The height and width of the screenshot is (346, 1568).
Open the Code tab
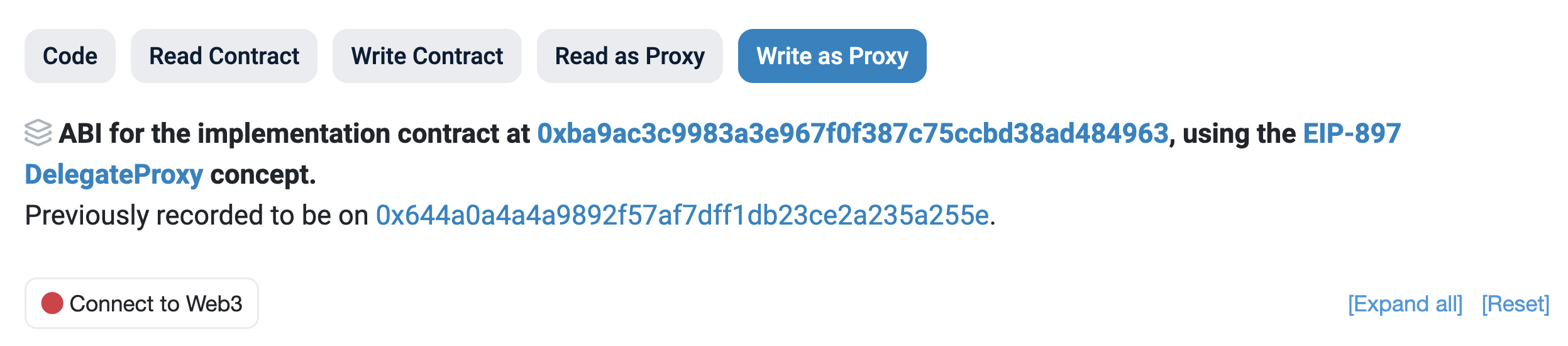coord(70,56)
